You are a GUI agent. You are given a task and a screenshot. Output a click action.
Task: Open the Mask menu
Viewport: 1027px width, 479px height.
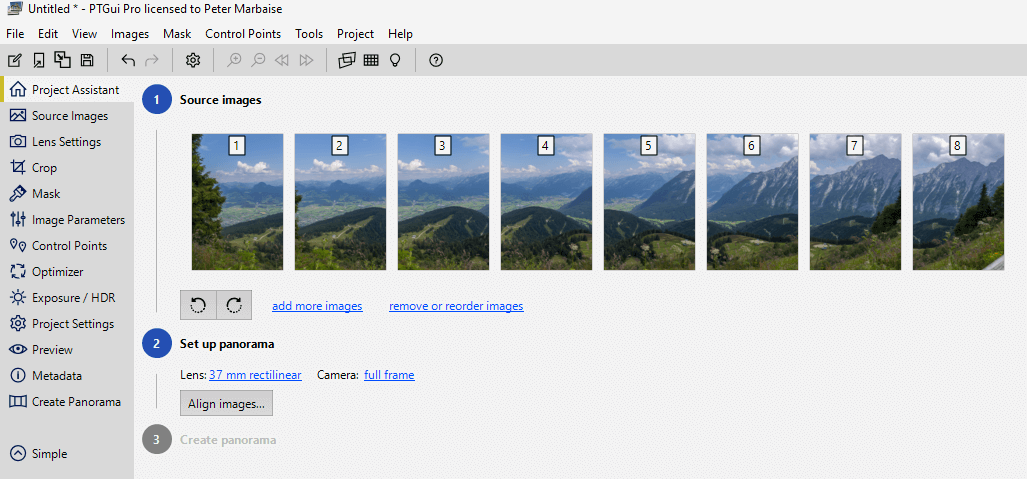click(x=177, y=34)
